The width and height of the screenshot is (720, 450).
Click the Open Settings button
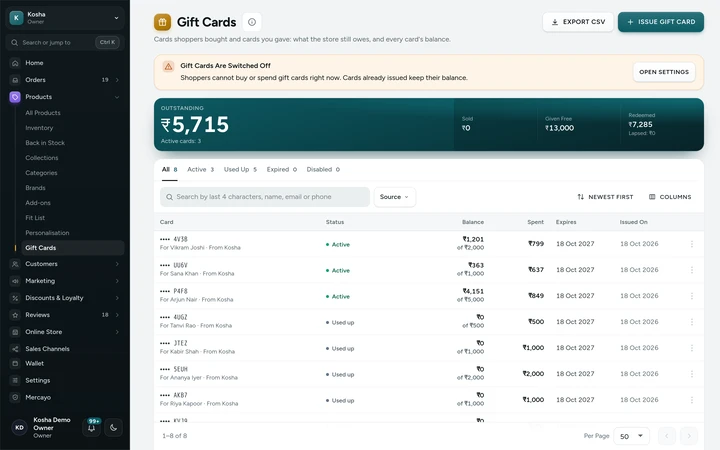pyautogui.click(x=664, y=72)
